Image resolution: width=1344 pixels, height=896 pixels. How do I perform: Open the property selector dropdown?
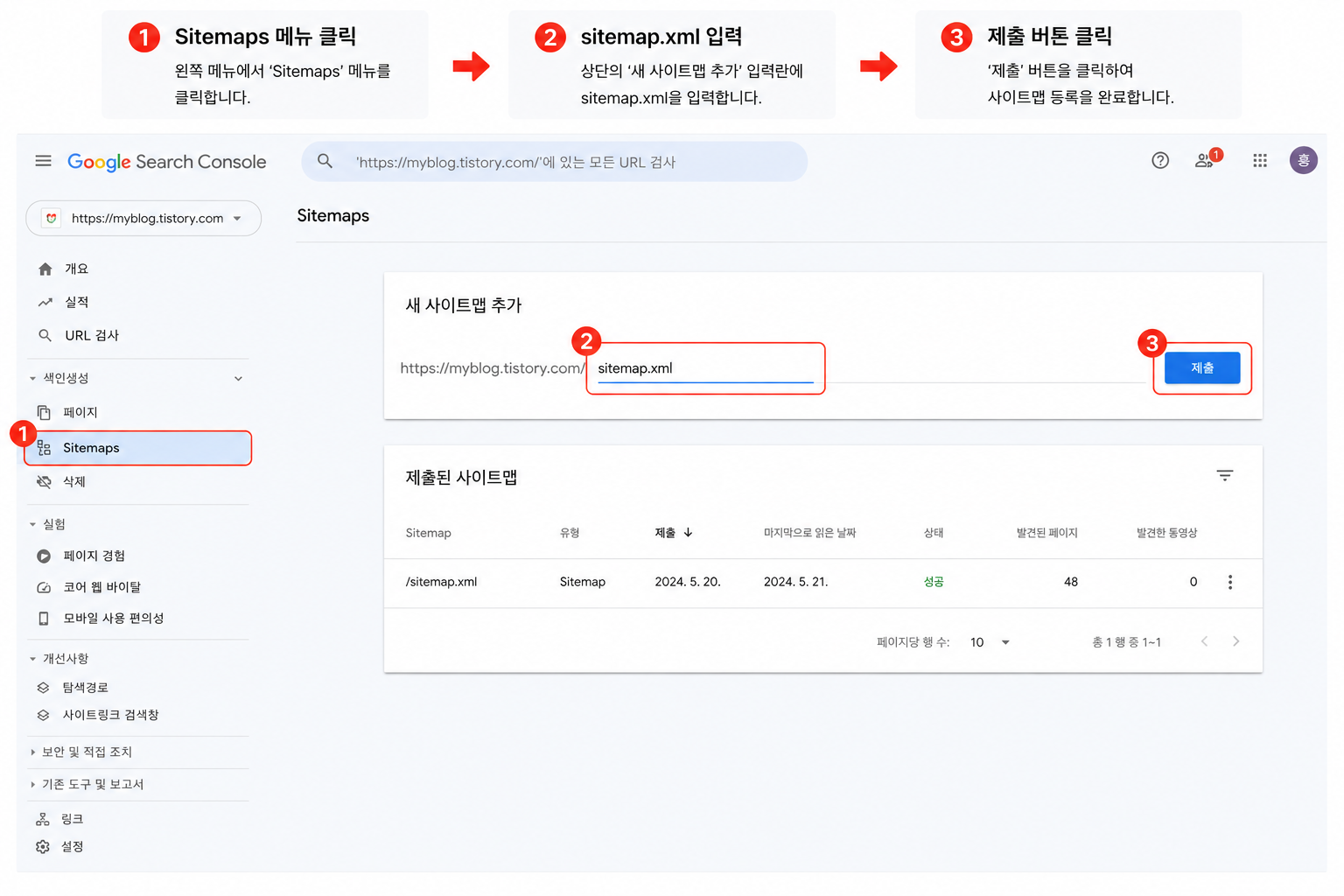tap(143, 219)
